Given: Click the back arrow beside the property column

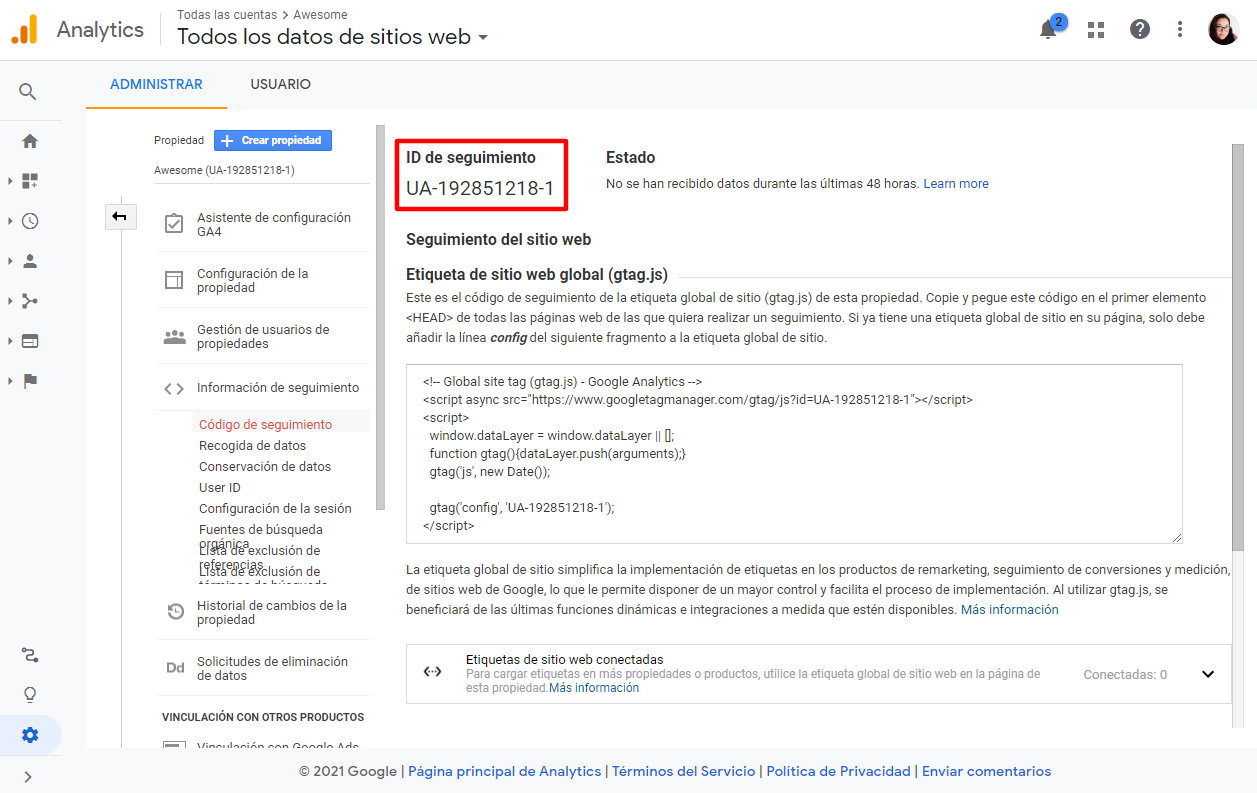Looking at the screenshot, I should [120, 216].
